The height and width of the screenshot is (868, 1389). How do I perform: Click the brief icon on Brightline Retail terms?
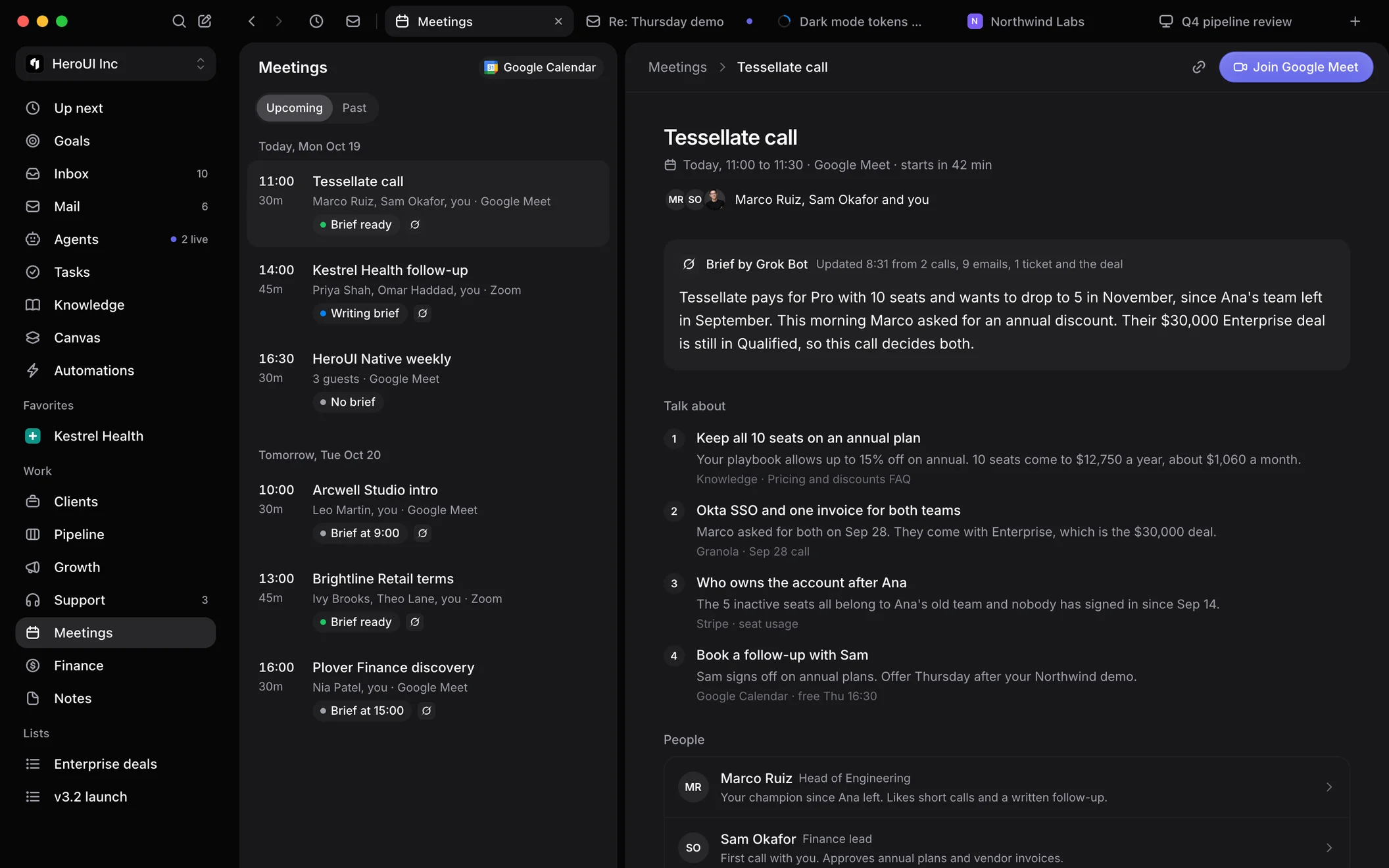415,622
